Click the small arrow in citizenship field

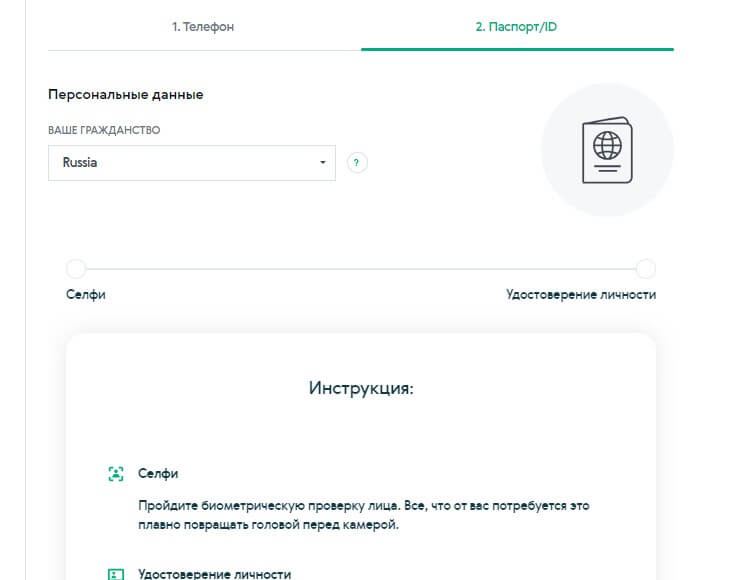click(x=322, y=163)
